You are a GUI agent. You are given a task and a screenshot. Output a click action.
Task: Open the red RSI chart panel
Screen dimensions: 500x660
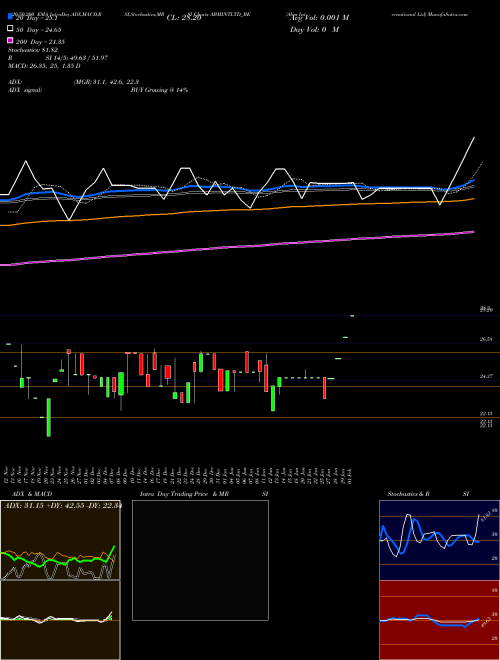pos(439,620)
